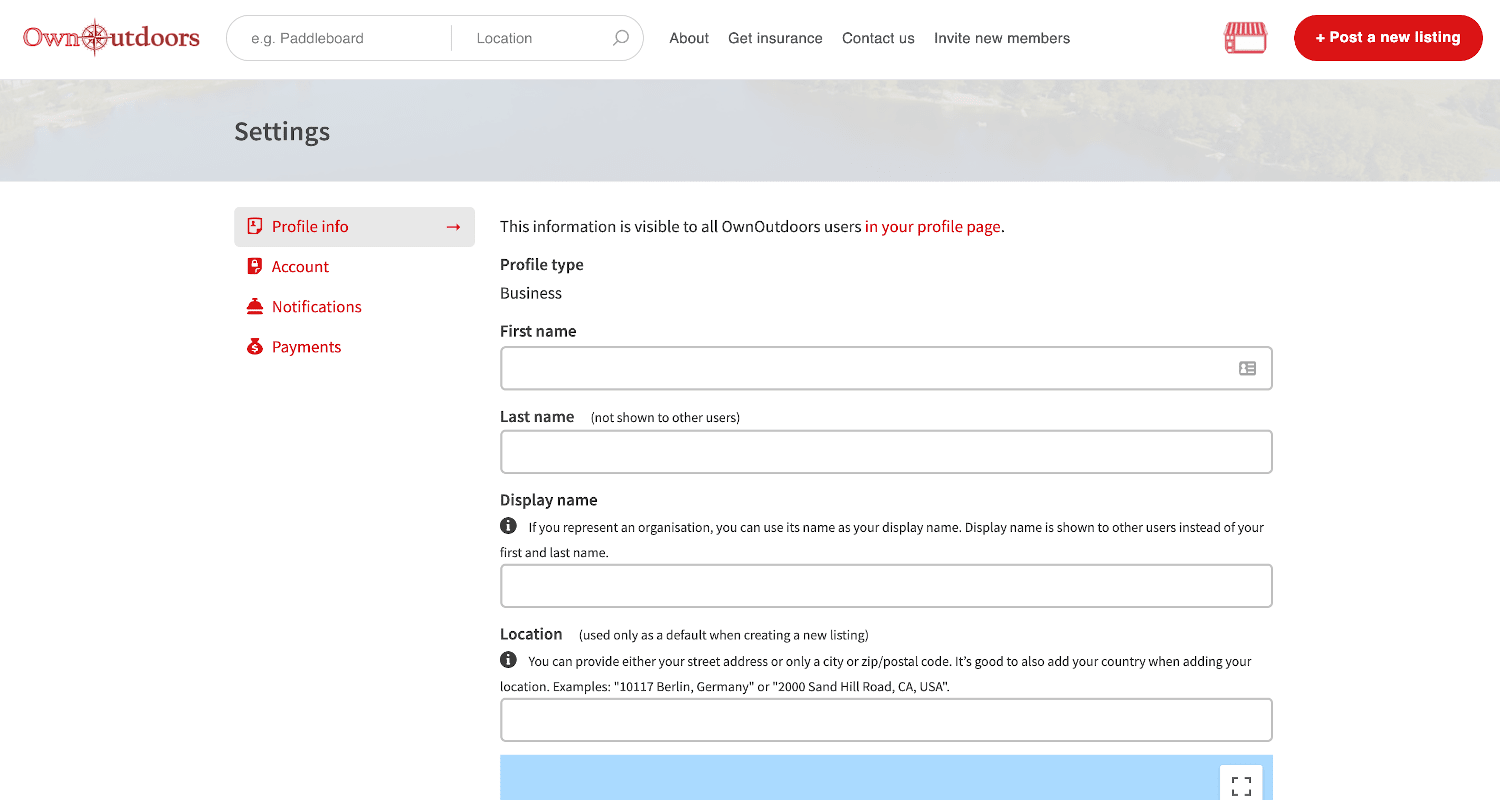This screenshot has width=1500, height=800.
Task: Click the 'Business' profile type value
Action: pos(531,293)
